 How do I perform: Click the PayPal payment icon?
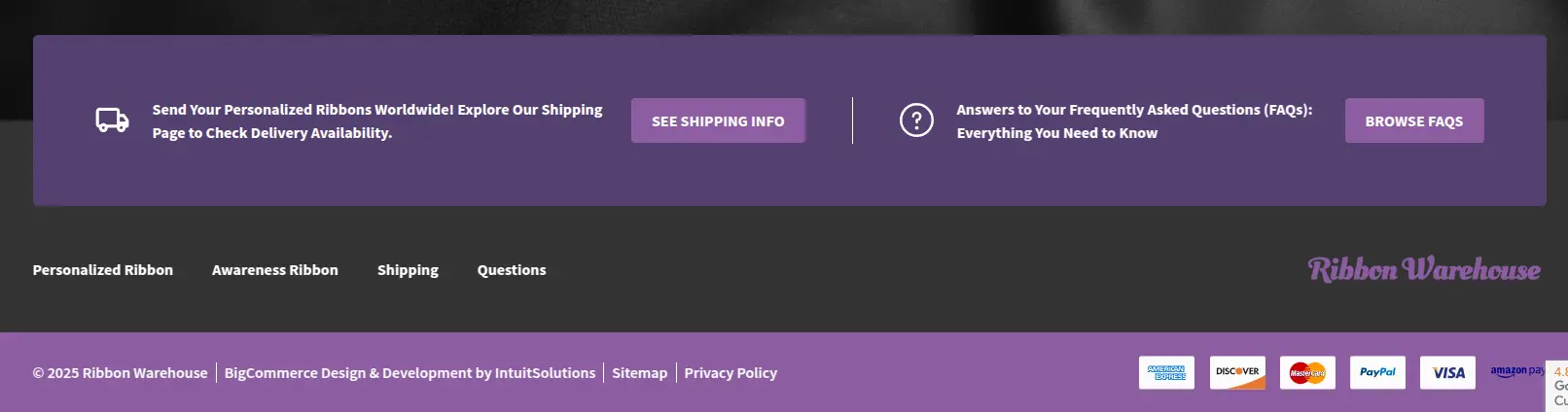tap(1377, 372)
